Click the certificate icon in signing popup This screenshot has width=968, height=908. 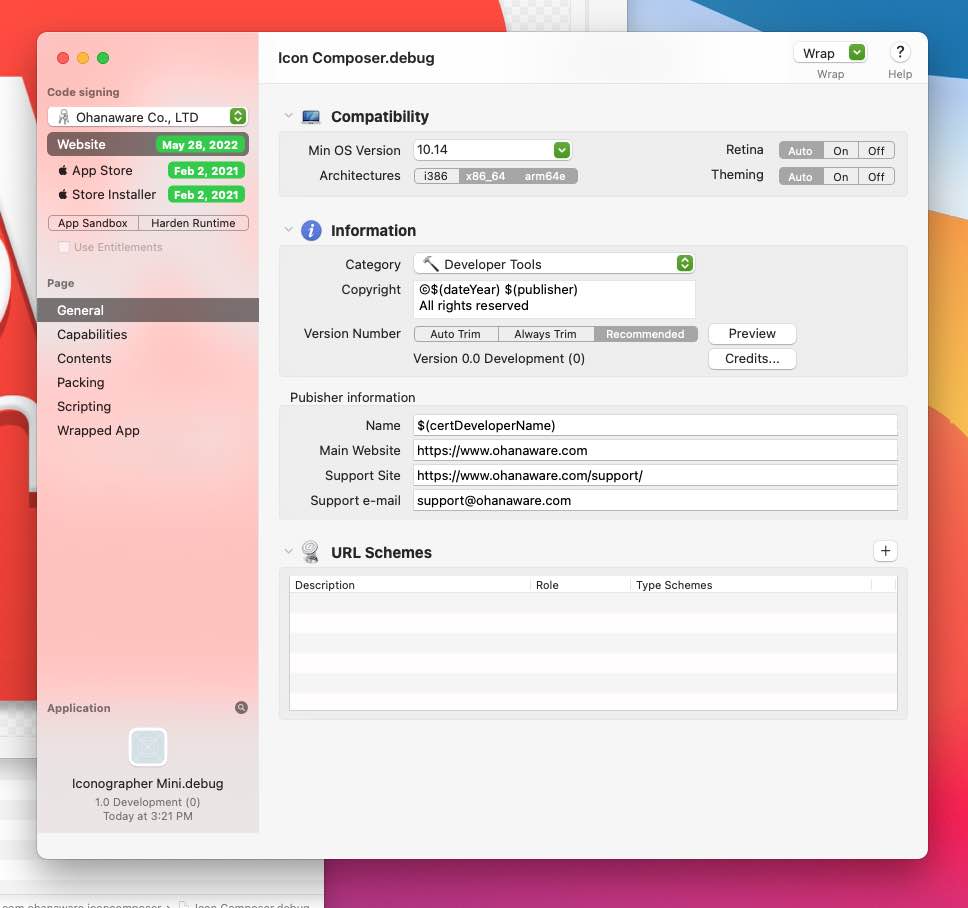pos(63,117)
